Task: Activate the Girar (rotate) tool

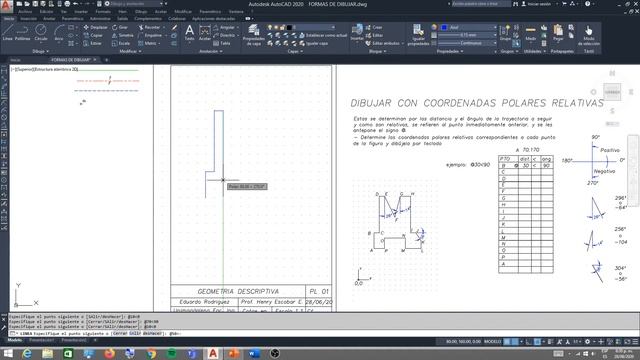Action: (120, 27)
